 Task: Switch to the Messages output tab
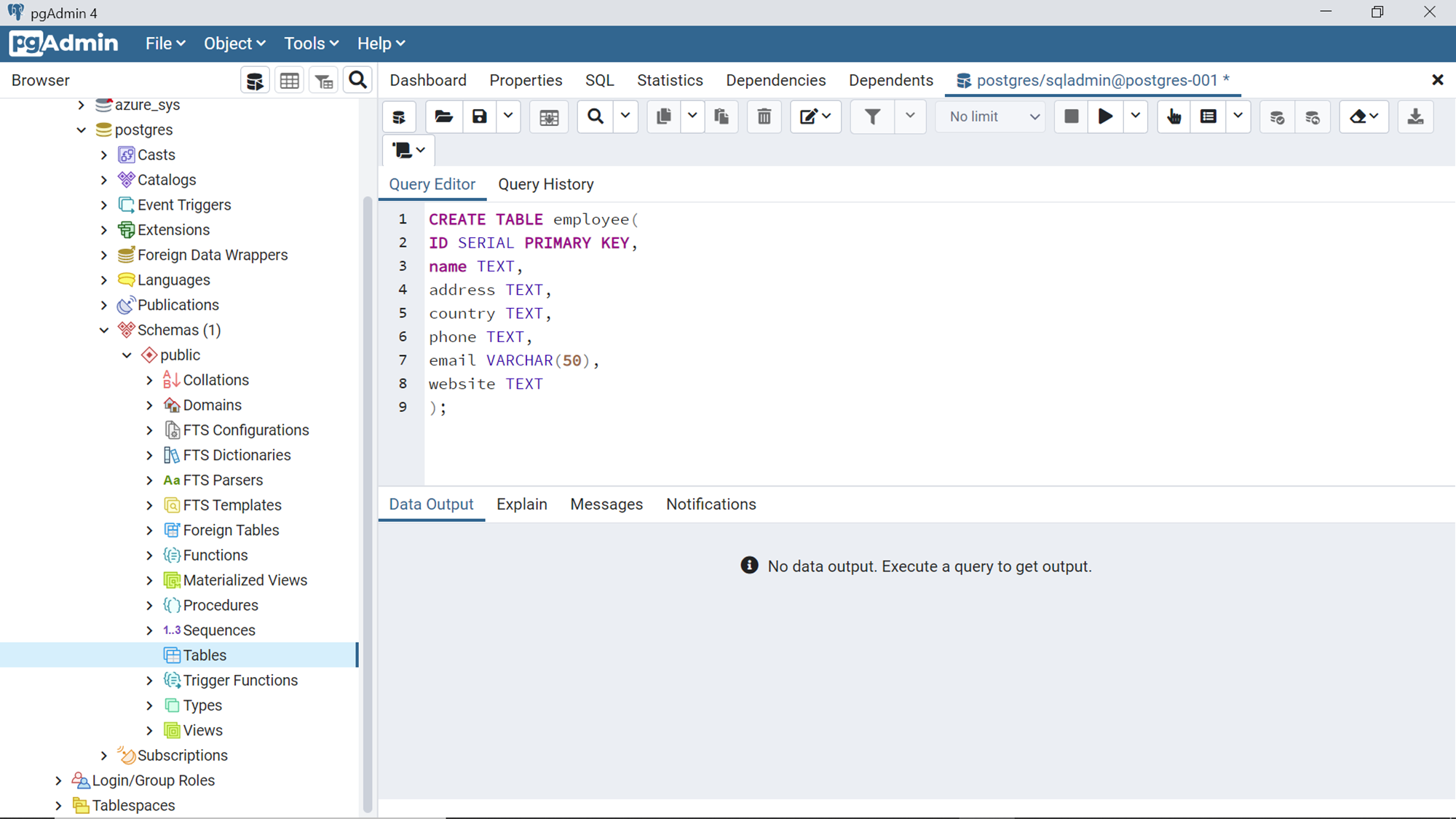tap(607, 504)
